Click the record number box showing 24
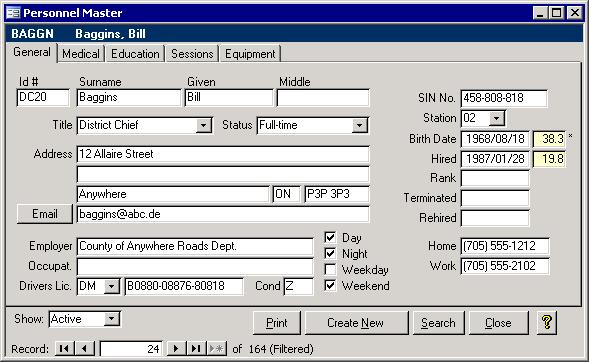The image size is (589, 362). (x=131, y=349)
